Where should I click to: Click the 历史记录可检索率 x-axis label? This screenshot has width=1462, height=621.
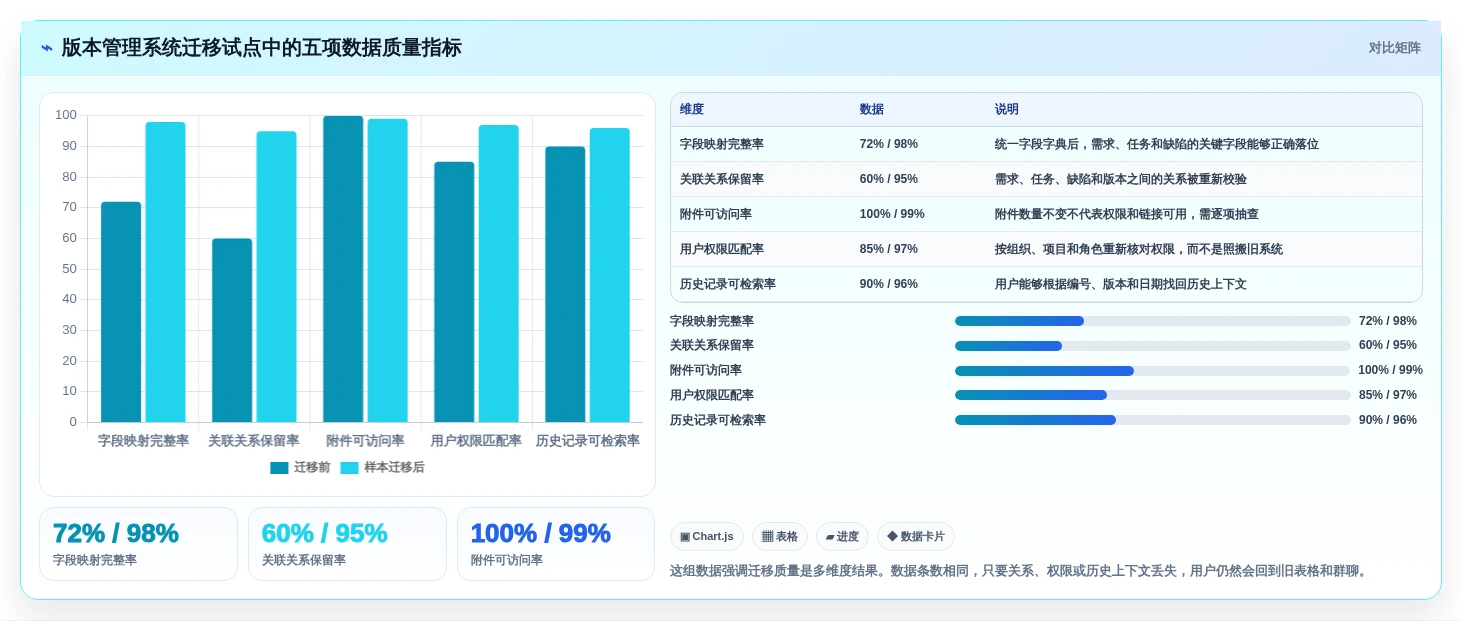(x=587, y=441)
